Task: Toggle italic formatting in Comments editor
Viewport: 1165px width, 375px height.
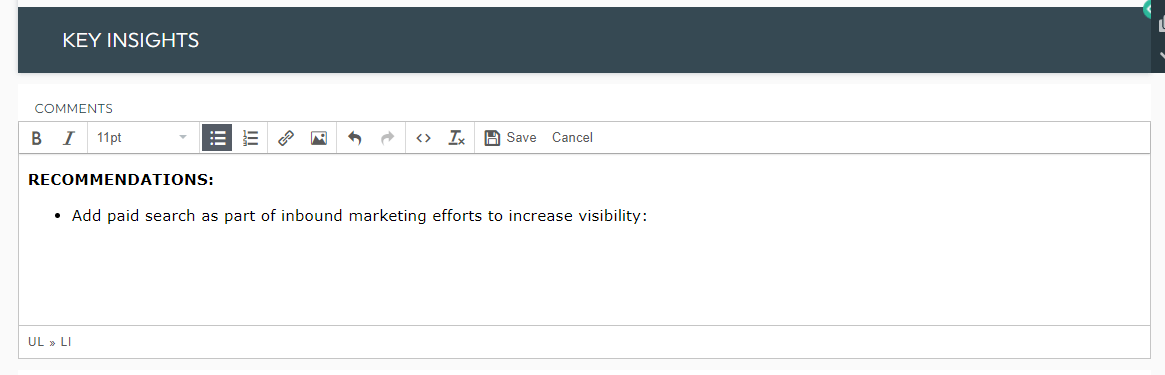Action: tap(68, 138)
